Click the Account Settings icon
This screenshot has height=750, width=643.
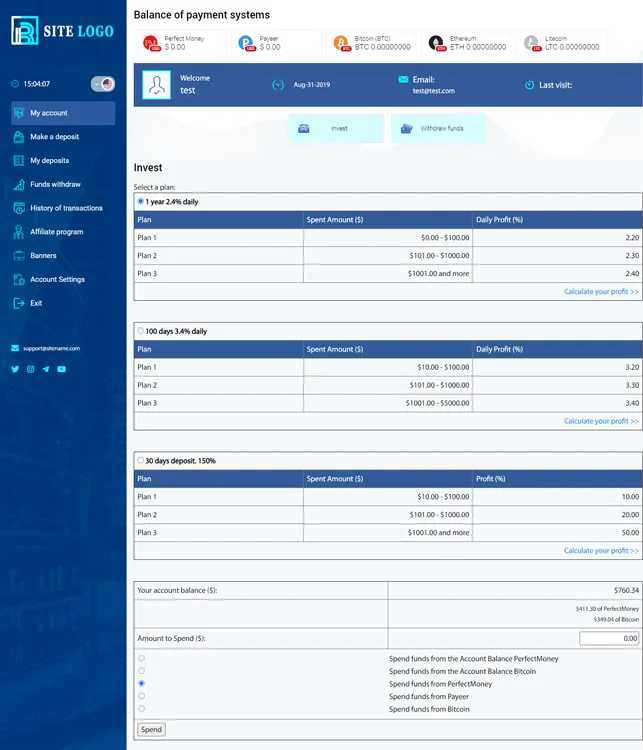click(x=19, y=279)
